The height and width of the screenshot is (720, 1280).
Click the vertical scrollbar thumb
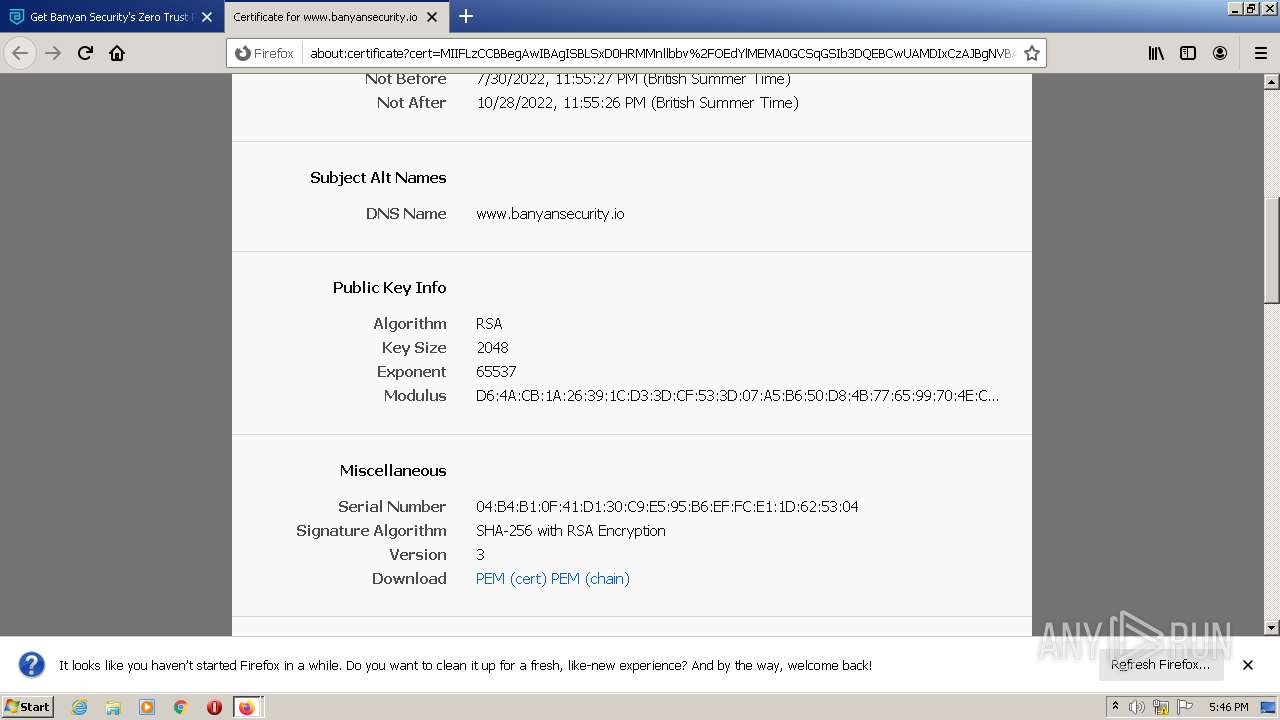(x=1272, y=250)
